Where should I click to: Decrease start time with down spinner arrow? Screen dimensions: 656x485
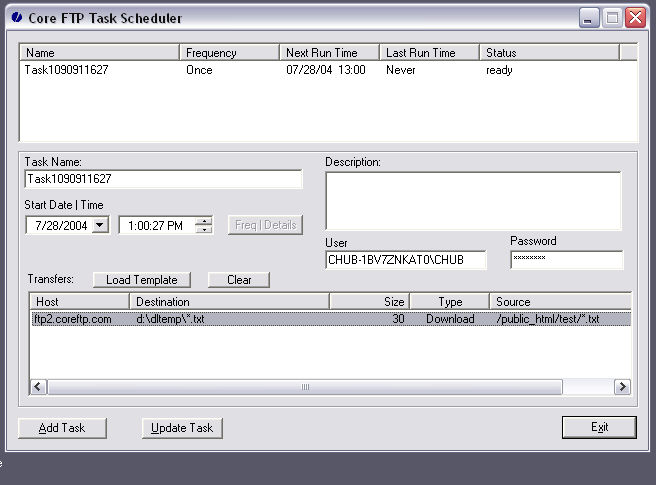point(204,230)
